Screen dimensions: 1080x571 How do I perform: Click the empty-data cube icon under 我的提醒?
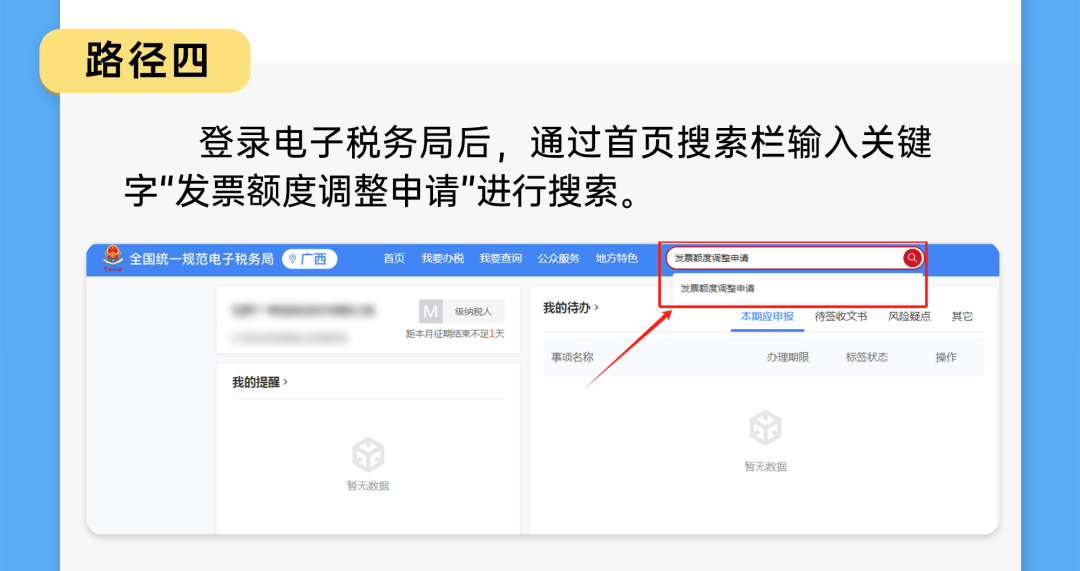click(368, 455)
